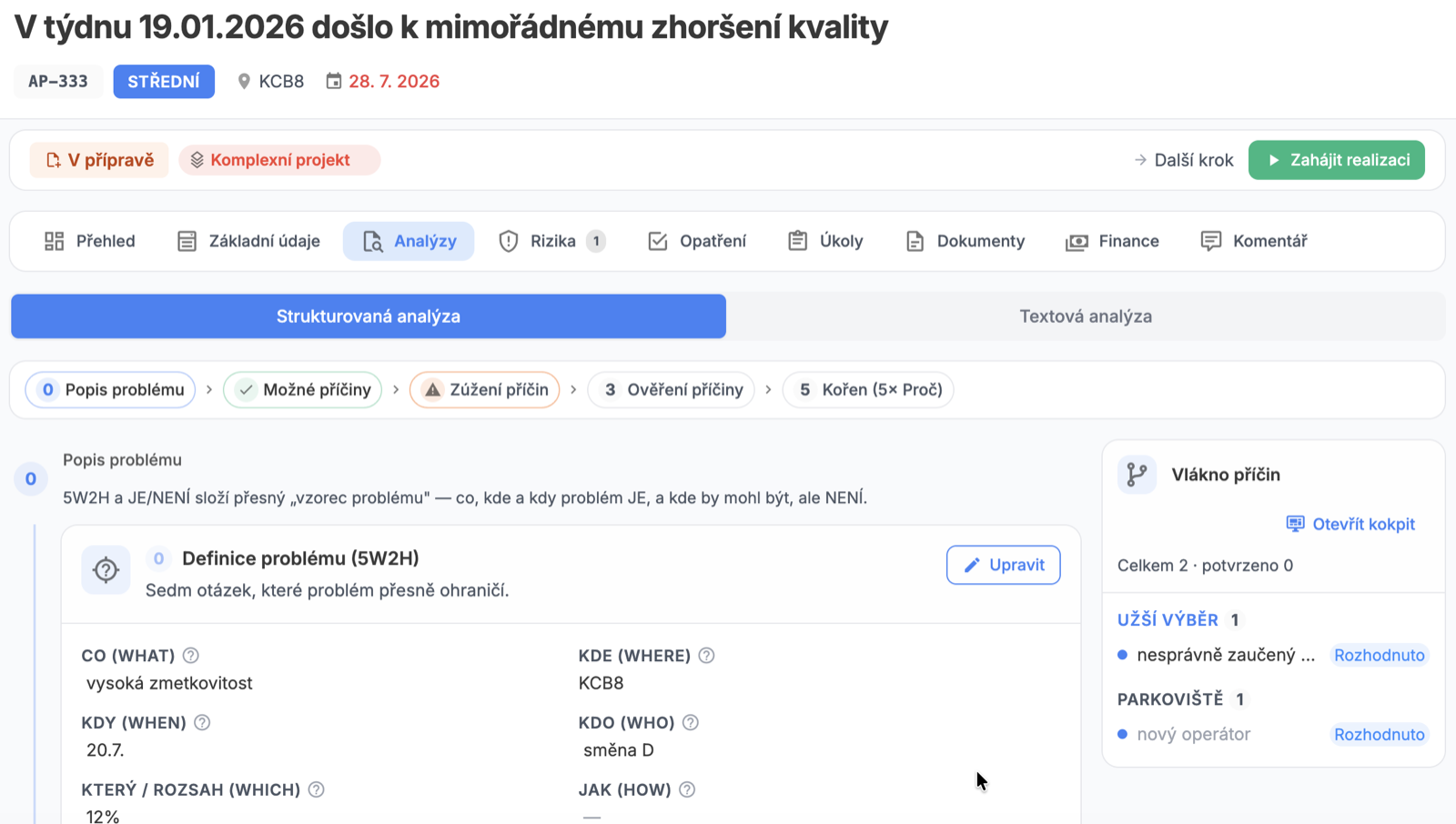
Task: Click the target icon of Definice problému
Action: [x=106, y=570]
